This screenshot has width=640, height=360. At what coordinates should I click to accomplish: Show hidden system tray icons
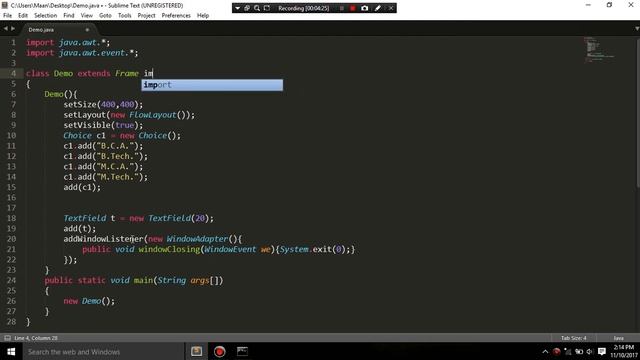[545, 351]
